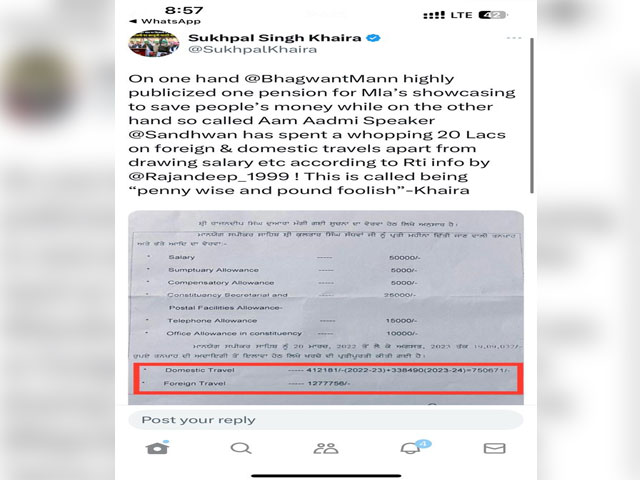
Task: Open the @Rajandeep_1999 mention
Action: point(209,176)
